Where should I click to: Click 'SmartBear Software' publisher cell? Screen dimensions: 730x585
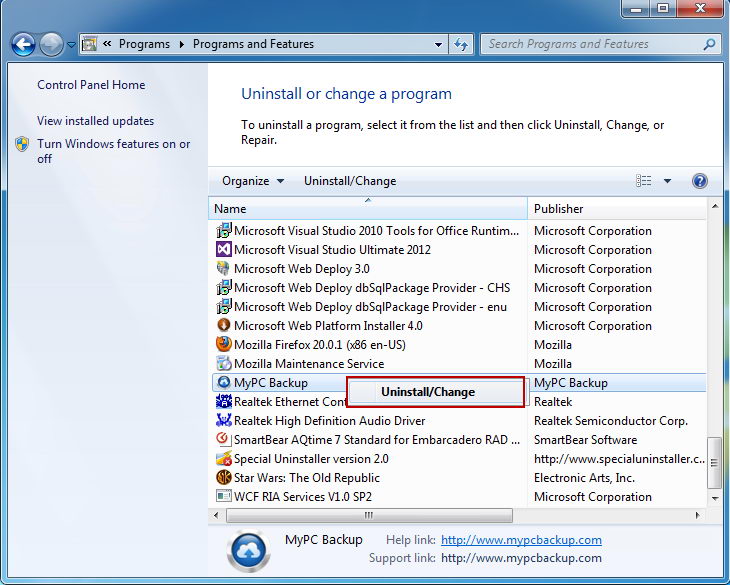pyautogui.click(x=585, y=440)
